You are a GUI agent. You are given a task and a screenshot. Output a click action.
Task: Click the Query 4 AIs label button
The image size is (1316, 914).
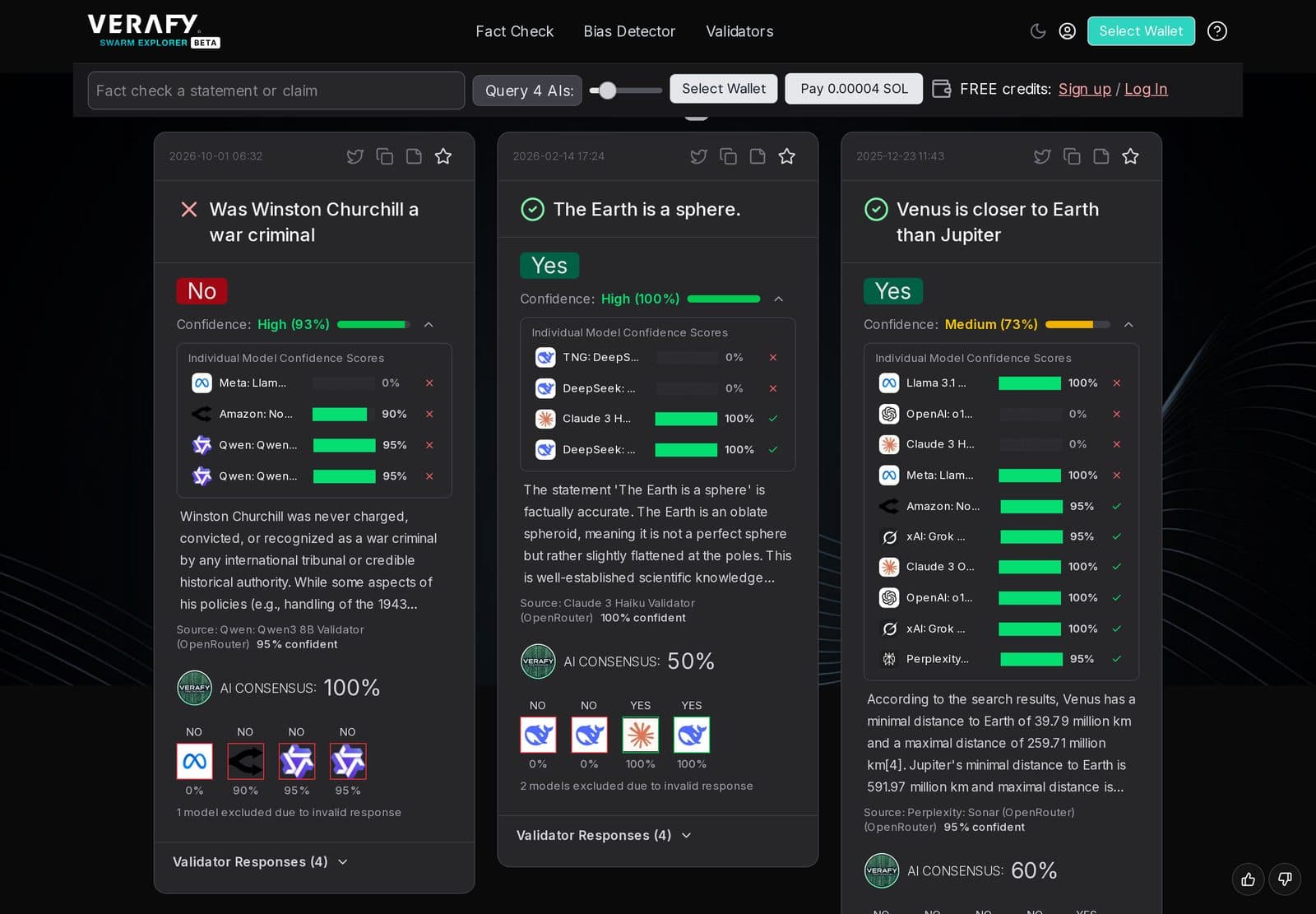click(x=527, y=90)
